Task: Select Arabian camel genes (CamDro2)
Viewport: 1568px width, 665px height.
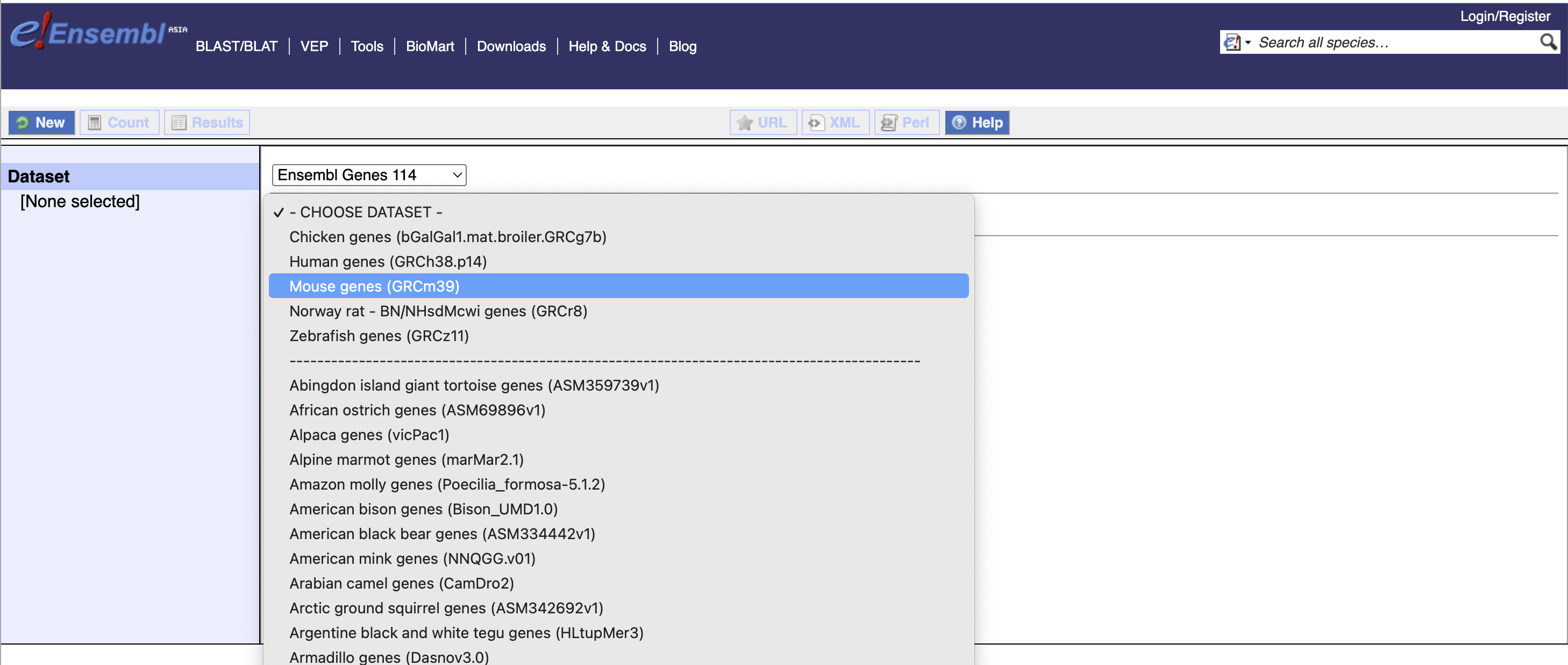Action: (618, 583)
